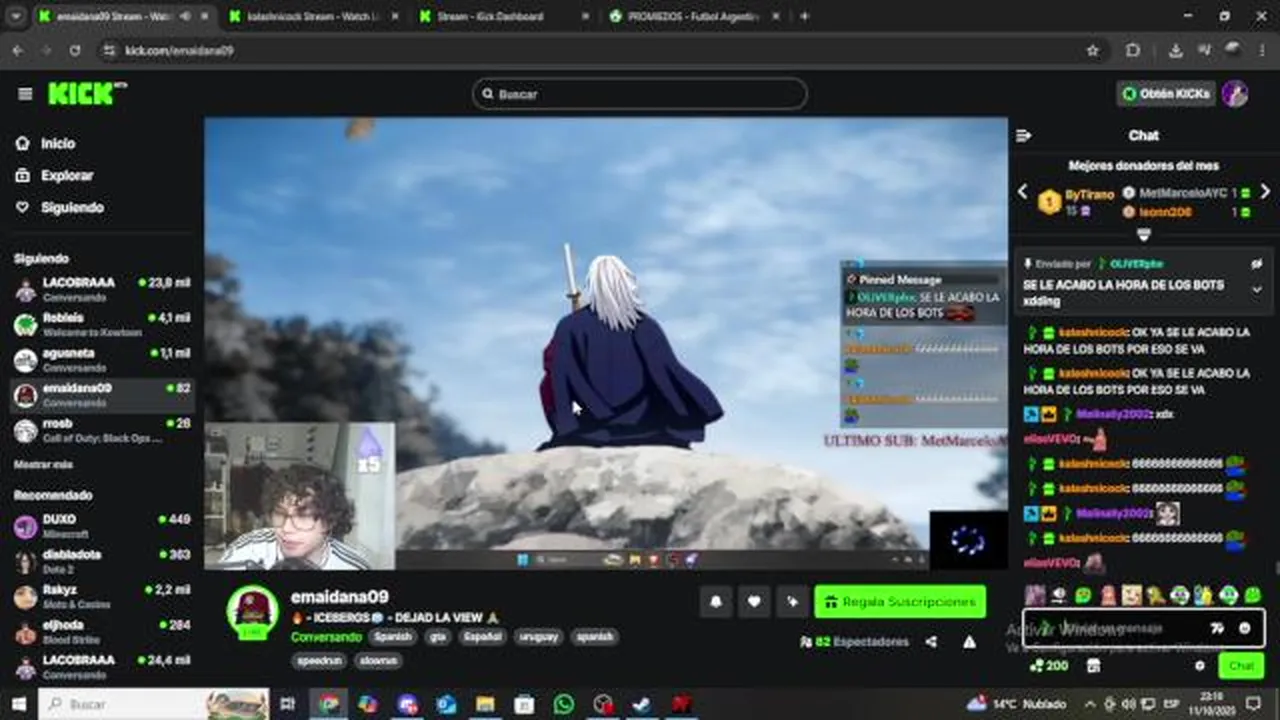This screenshot has height=720, width=1280.
Task: Show hidden system tray icons
Action: click(1089, 704)
